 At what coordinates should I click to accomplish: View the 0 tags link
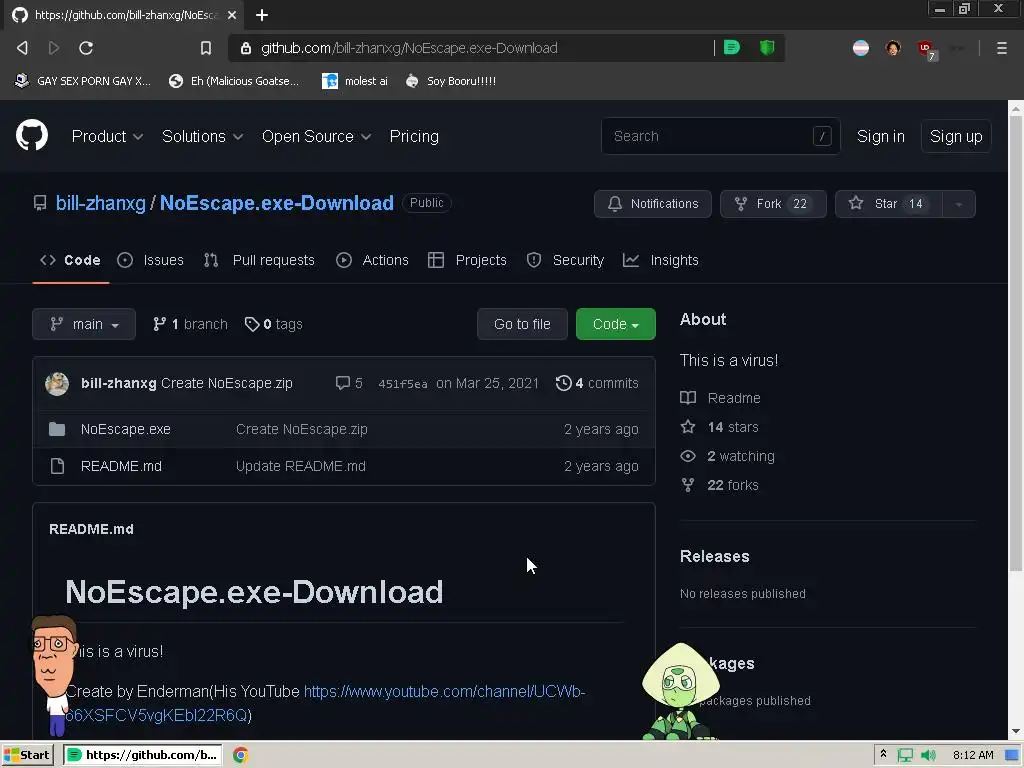(x=274, y=324)
